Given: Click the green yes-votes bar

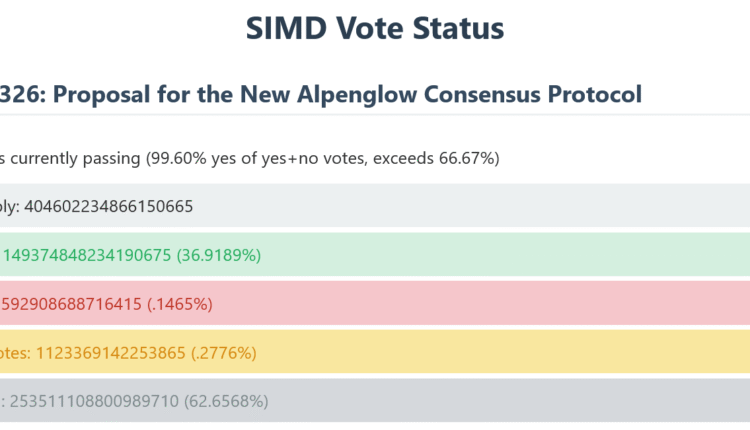Looking at the screenshot, I should [500, 255].
